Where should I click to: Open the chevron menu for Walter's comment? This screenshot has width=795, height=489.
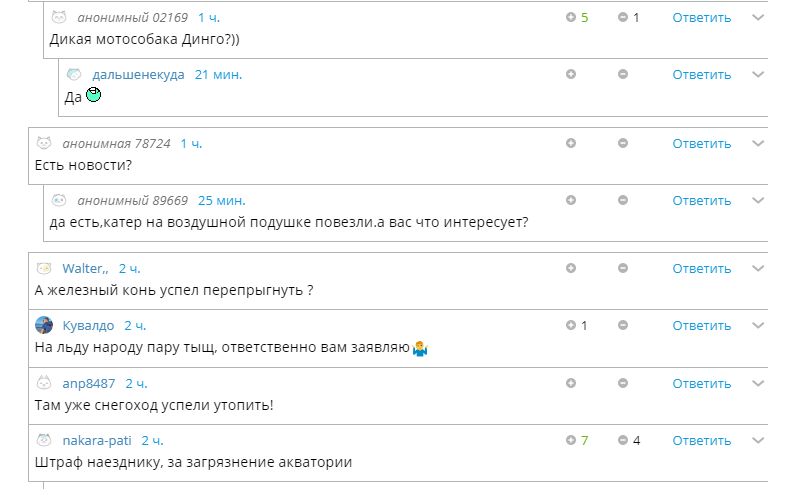758,268
